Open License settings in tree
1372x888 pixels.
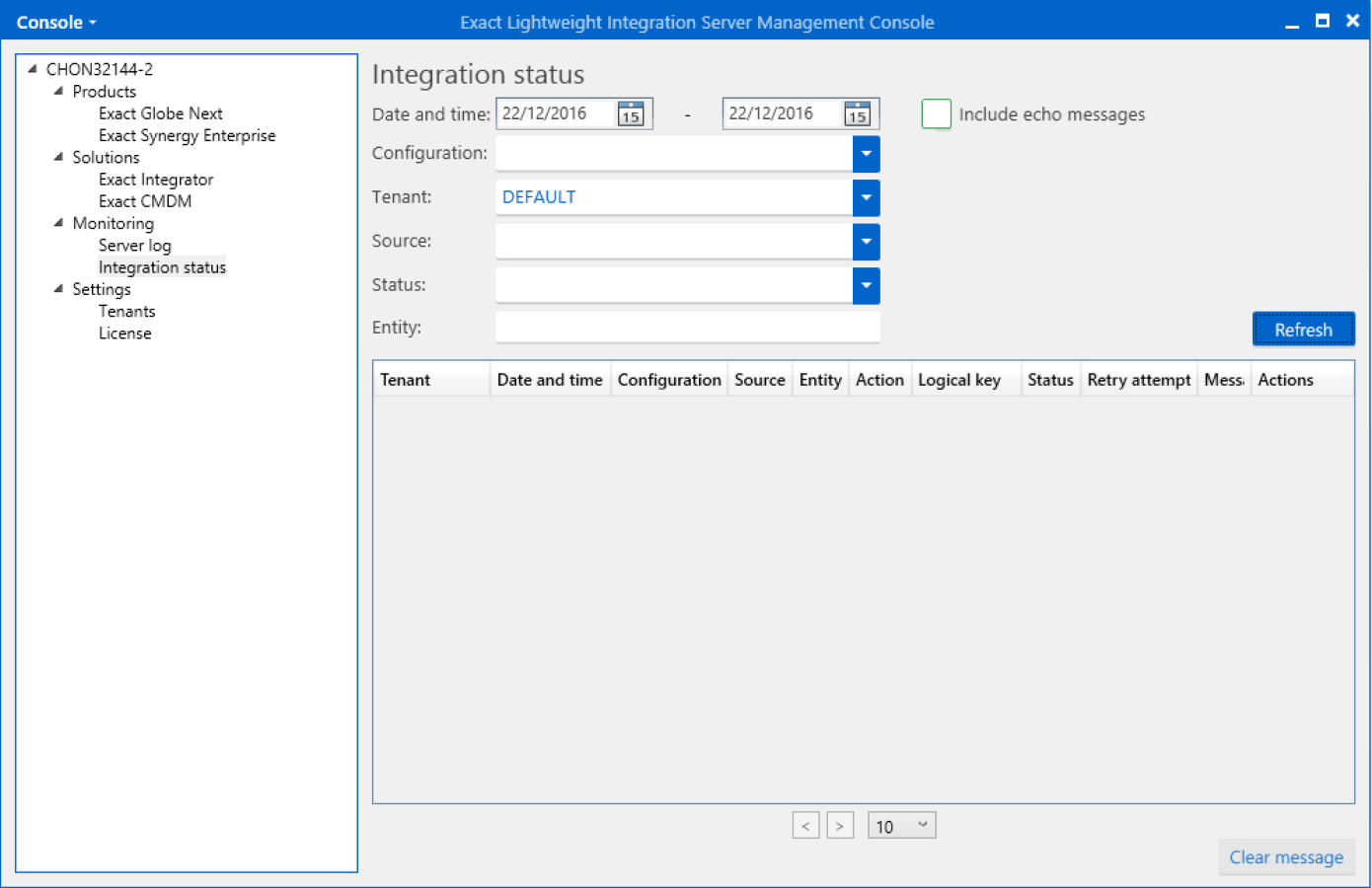125,333
